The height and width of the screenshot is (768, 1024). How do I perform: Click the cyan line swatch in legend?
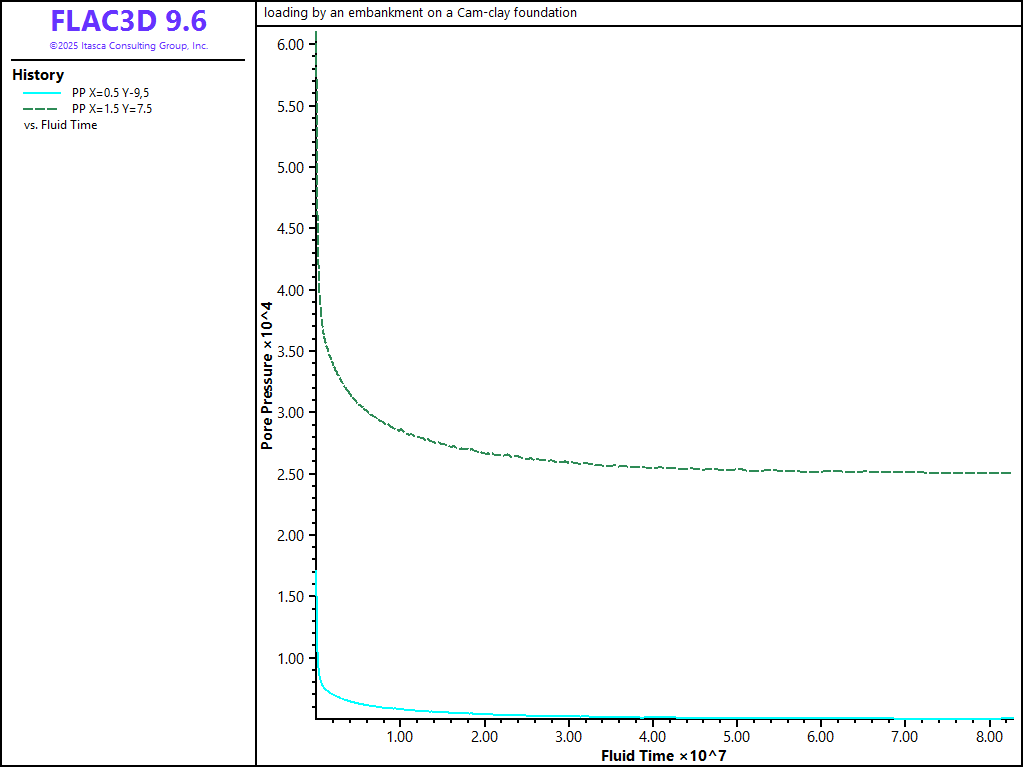pos(41,93)
